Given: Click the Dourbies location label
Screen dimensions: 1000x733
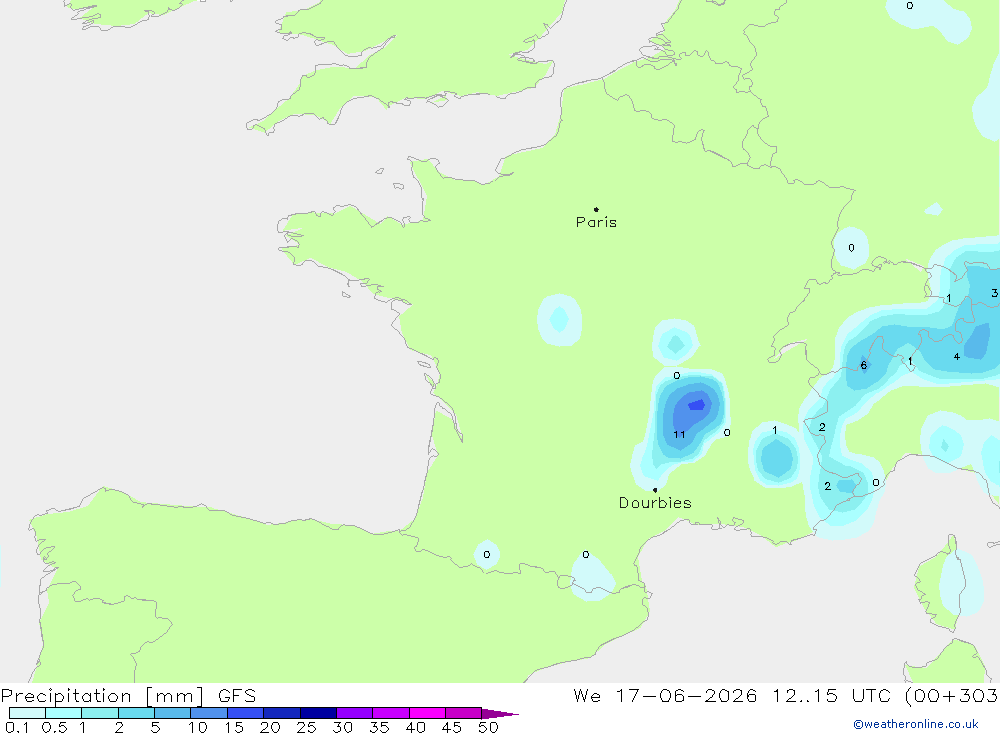Looking at the screenshot, I should pos(655,503).
